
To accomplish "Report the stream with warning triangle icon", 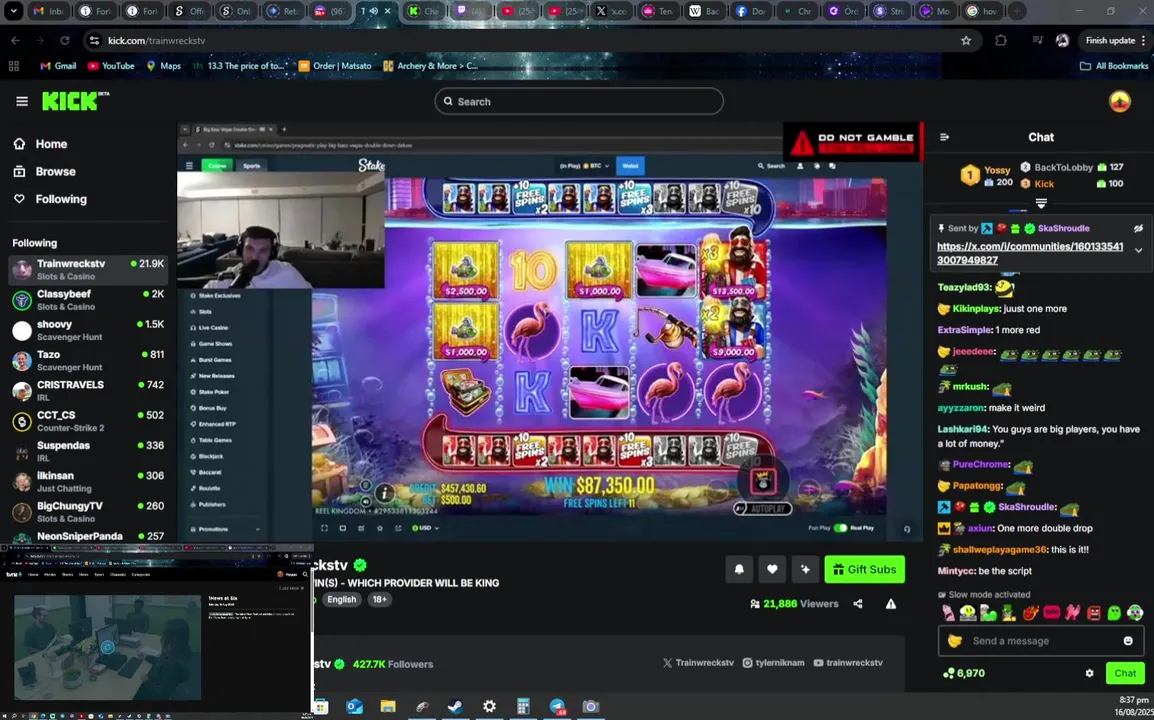I will click(x=891, y=604).
